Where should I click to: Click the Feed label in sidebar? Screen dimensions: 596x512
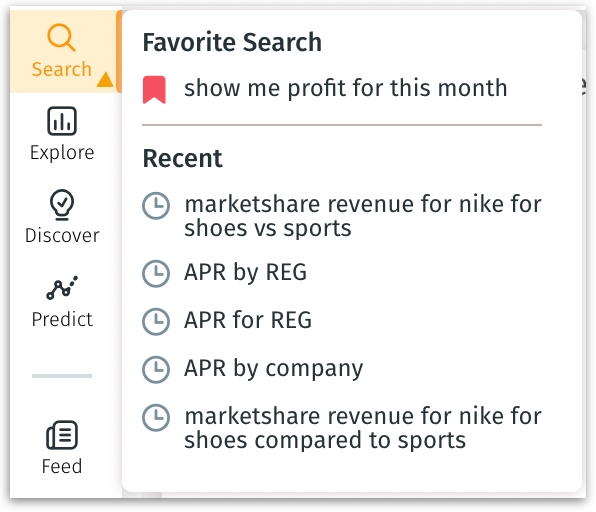coord(62,466)
